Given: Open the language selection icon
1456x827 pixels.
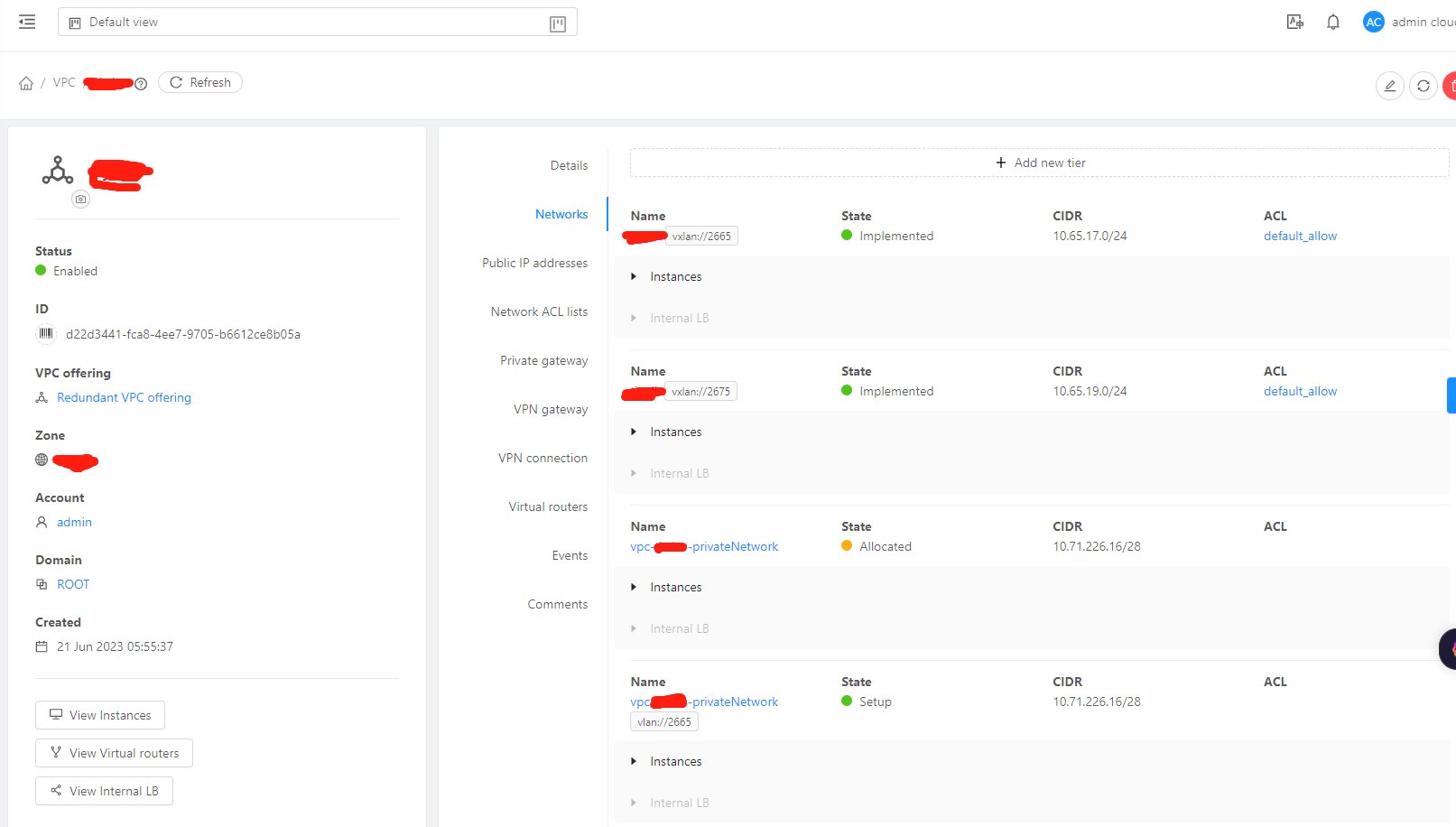Looking at the screenshot, I should pos(1294,22).
